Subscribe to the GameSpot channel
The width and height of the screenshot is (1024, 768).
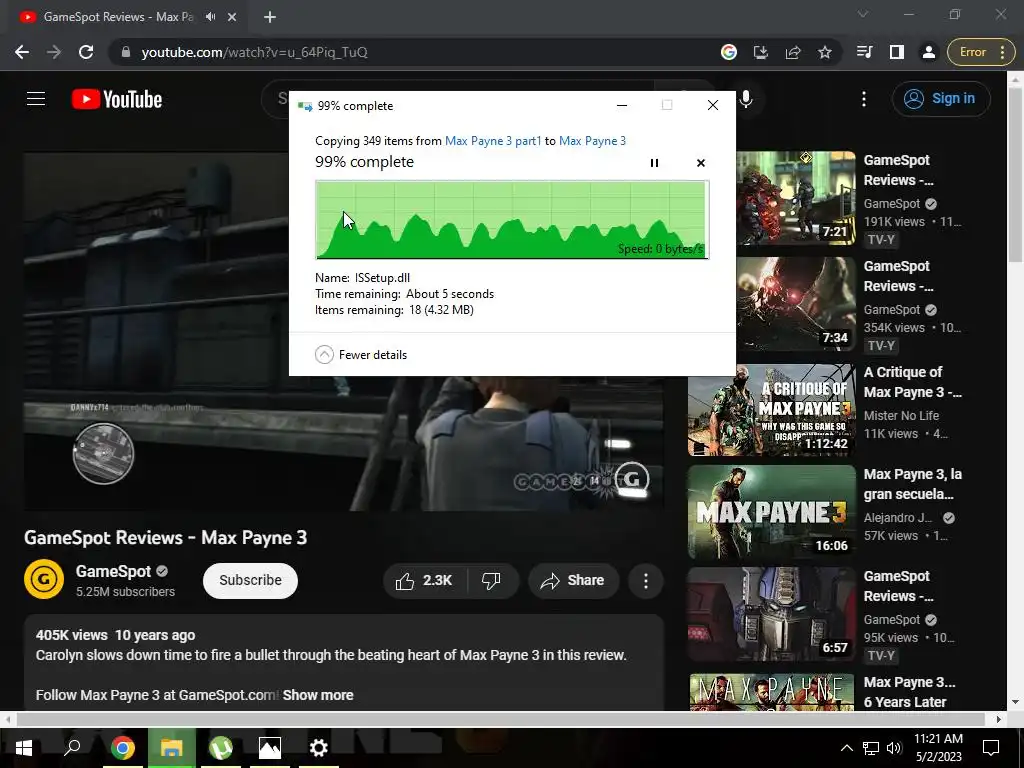pos(250,581)
